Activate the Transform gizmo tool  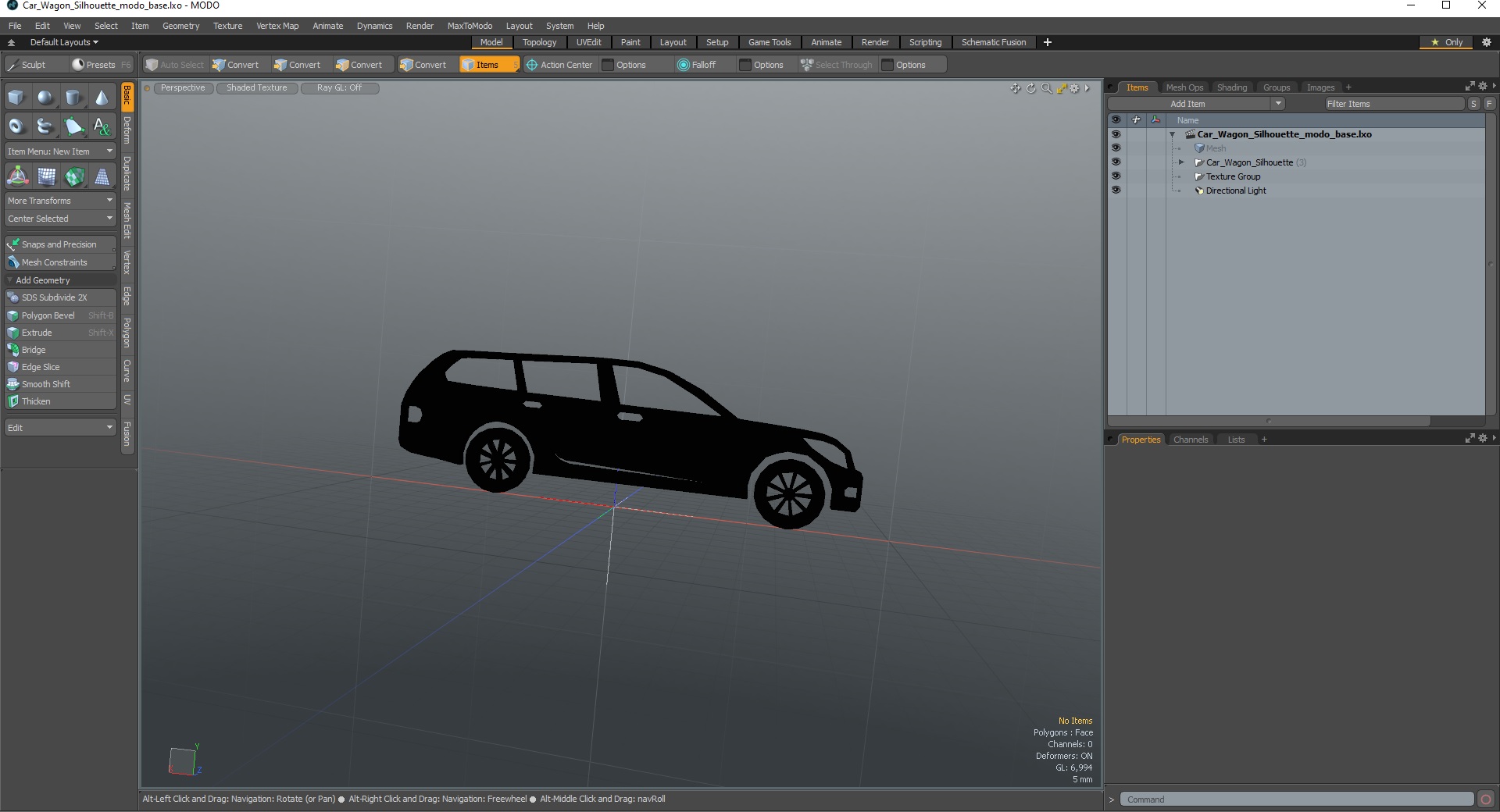point(17,176)
